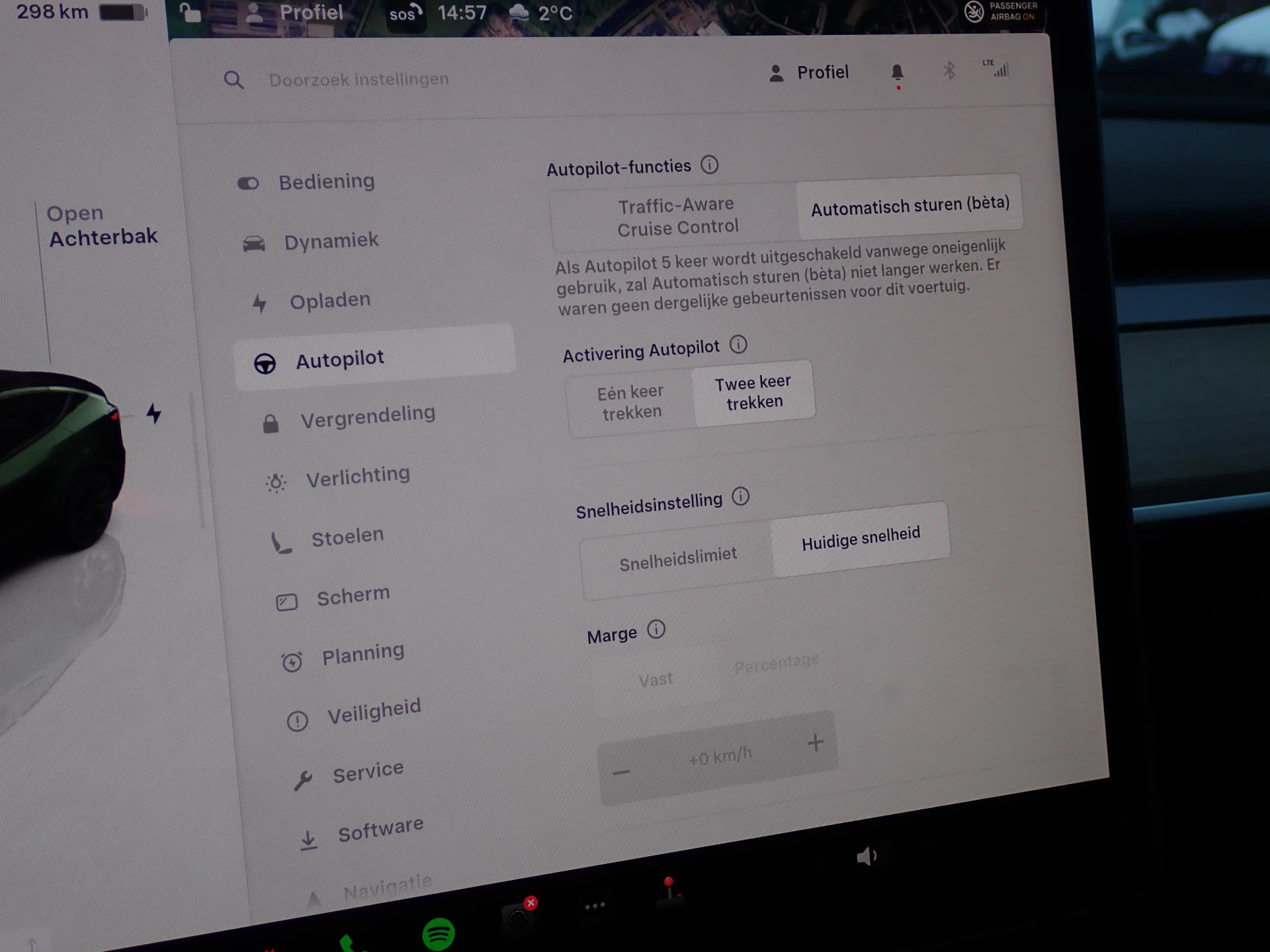The width and height of the screenshot is (1270, 952).
Task: Click the Doorzoek instellingen search field
Action: click(x=359, y=80)
